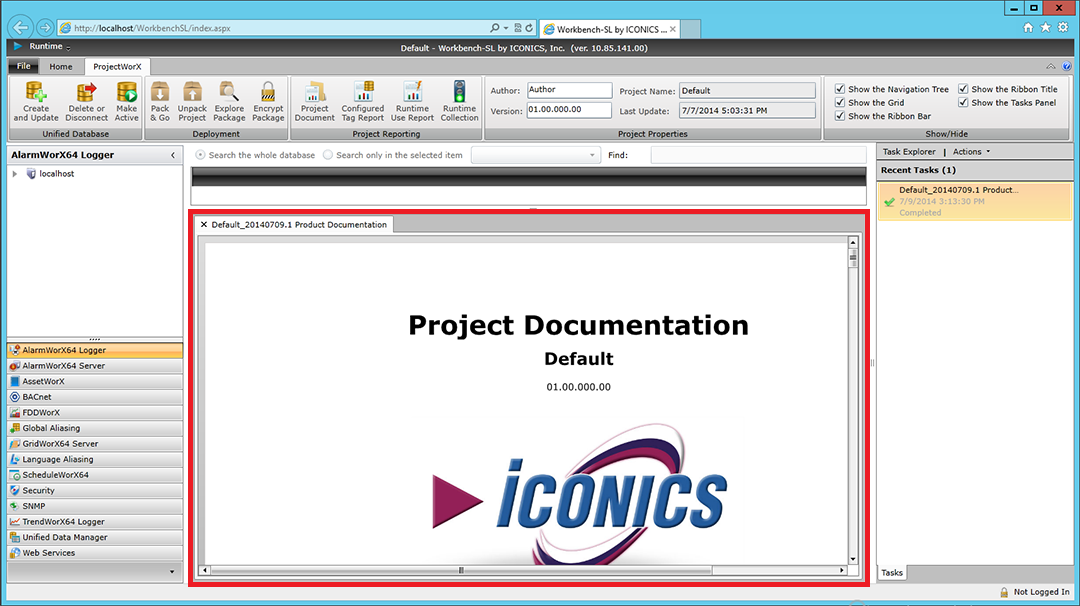Open the search field selection combo box
This screenshot has height=606, width=1080.
(x=536, y=155)
